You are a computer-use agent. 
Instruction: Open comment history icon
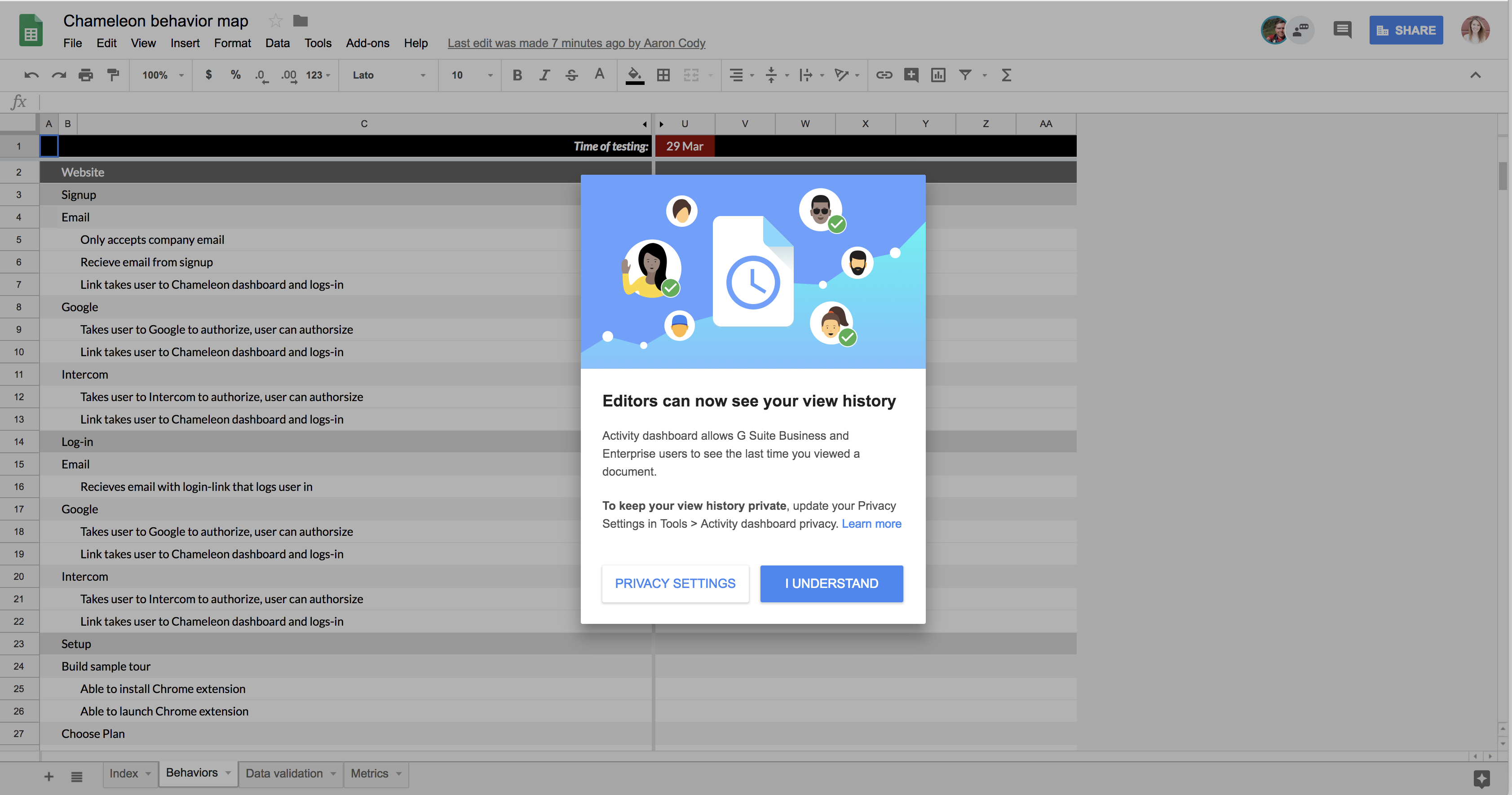[x=1342, y=30]
